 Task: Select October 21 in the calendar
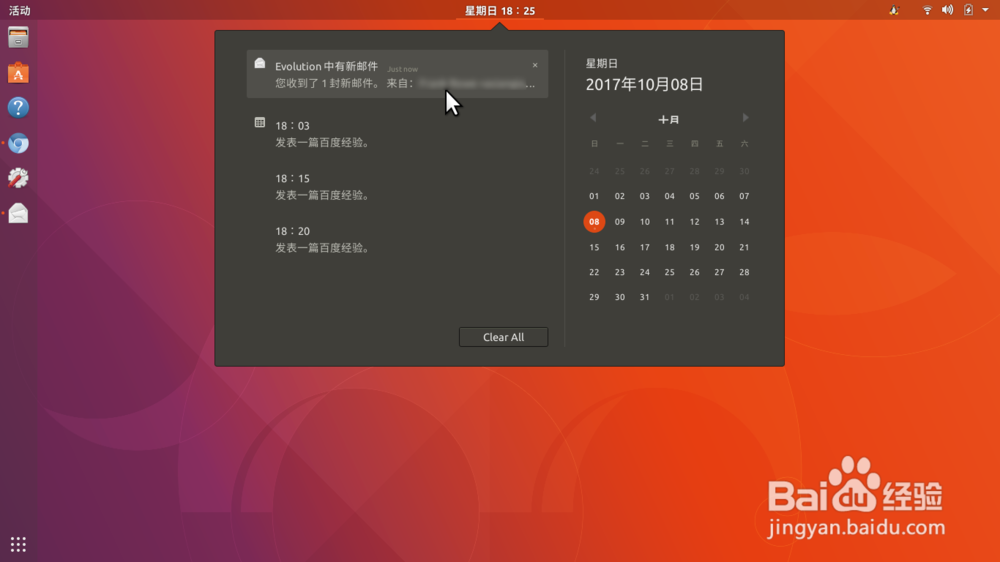click(744, 247)
